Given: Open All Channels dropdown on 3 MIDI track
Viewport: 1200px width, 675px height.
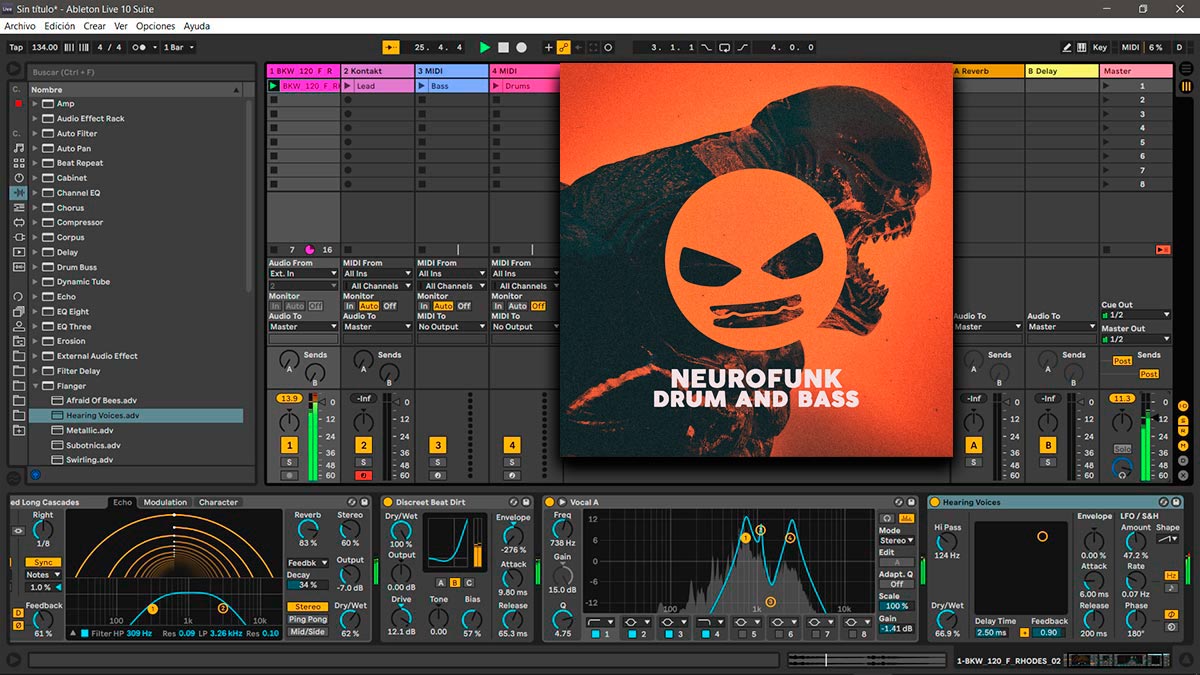Looking at the screenshot, I should (451, 286).
